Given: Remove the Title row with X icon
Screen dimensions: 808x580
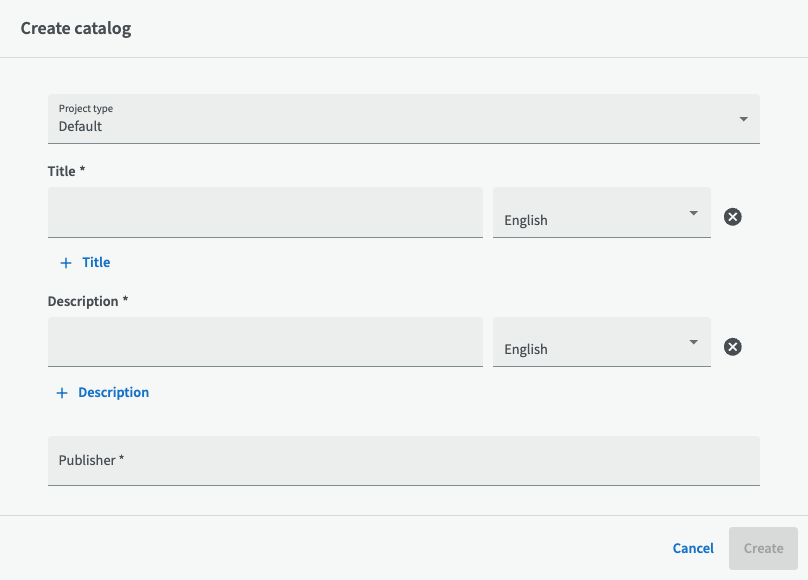Looking at the screenshot, I should (732, 217).
